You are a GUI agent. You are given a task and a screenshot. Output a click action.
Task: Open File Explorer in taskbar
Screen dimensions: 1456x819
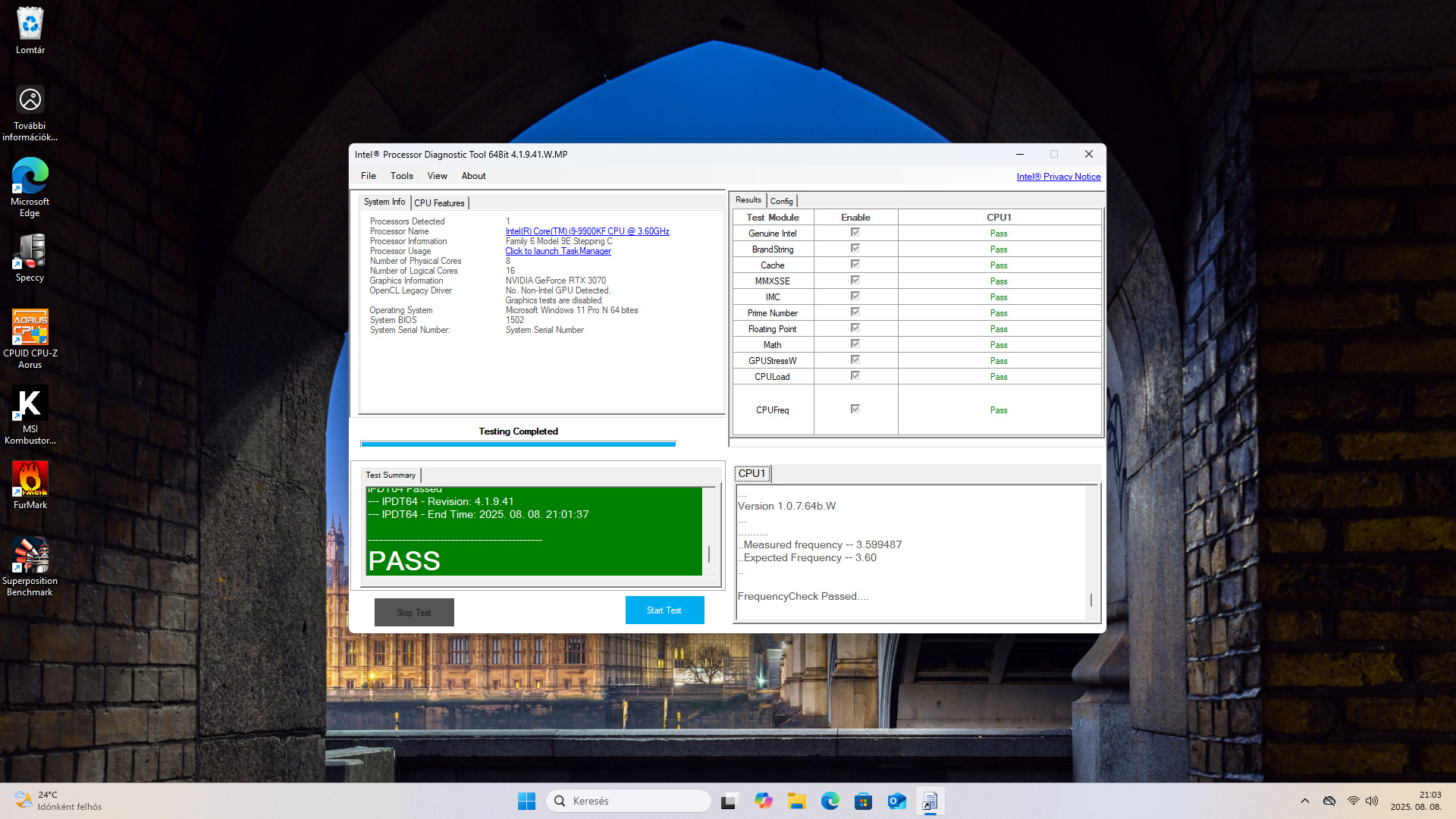tap(796, 801)
